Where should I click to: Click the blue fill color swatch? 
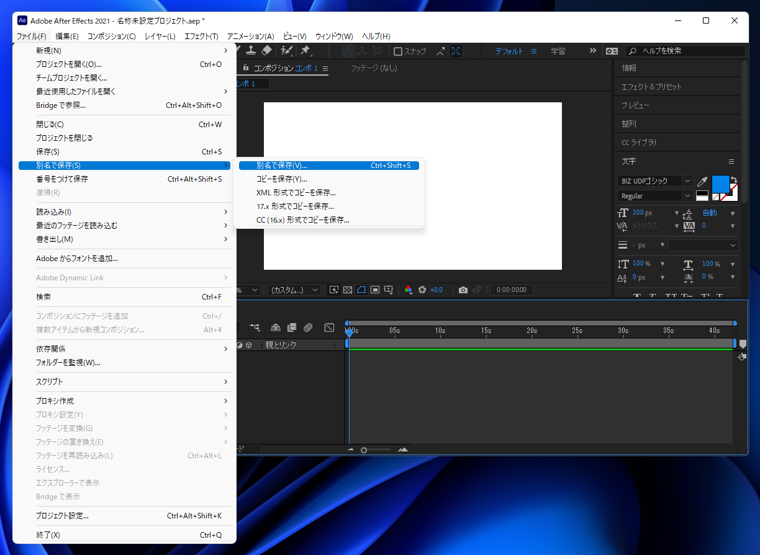[x=720, y=185]
